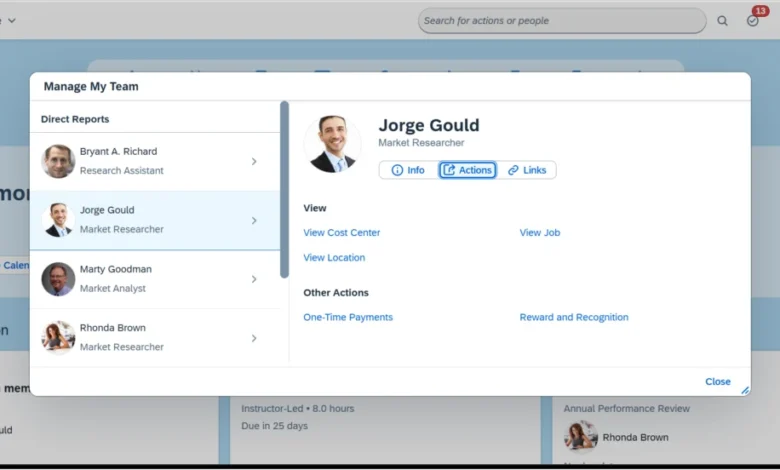Image resolution: width=780 pixels, height=470 pixels.
Task: Click the View Job link
Action: coord(539,233)
